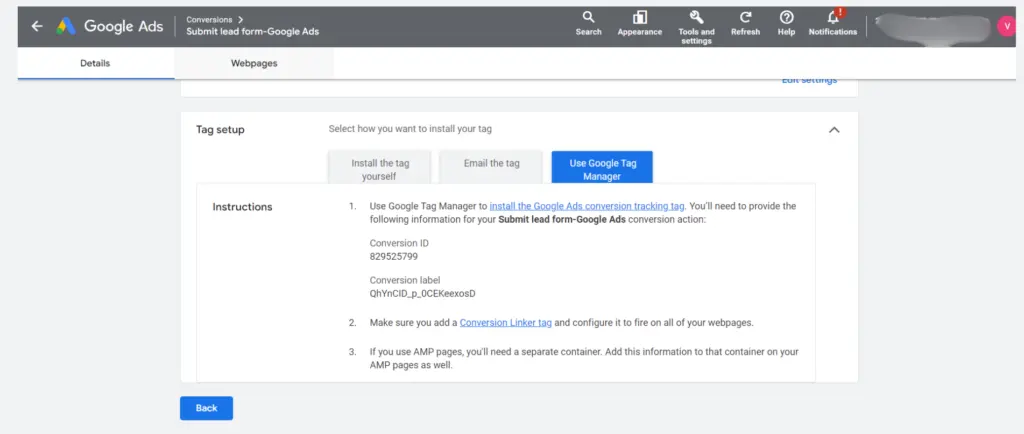
Task: Open install the Google Ads conversion tracking tag link
Action: click(x=586, y=206)
